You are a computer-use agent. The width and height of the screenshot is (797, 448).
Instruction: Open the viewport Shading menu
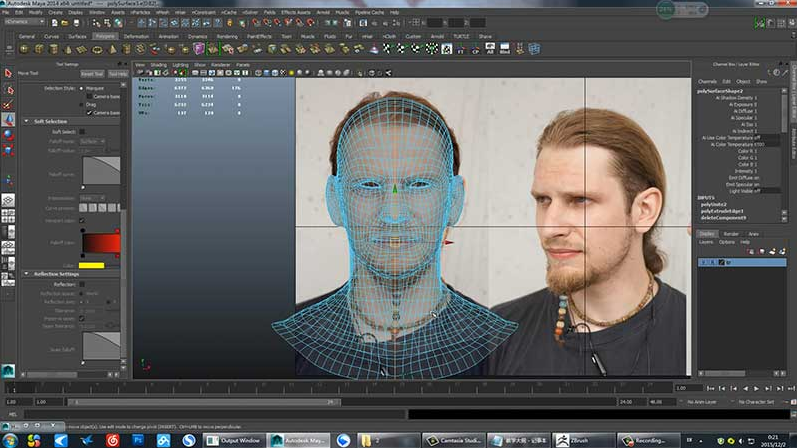pyautogui.click(x=159, y=65)
